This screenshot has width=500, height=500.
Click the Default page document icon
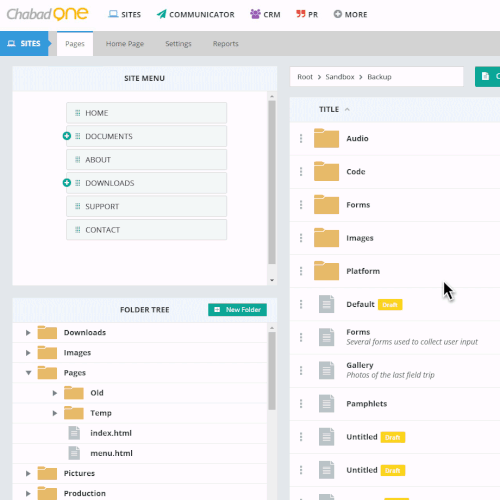(326, 304)
